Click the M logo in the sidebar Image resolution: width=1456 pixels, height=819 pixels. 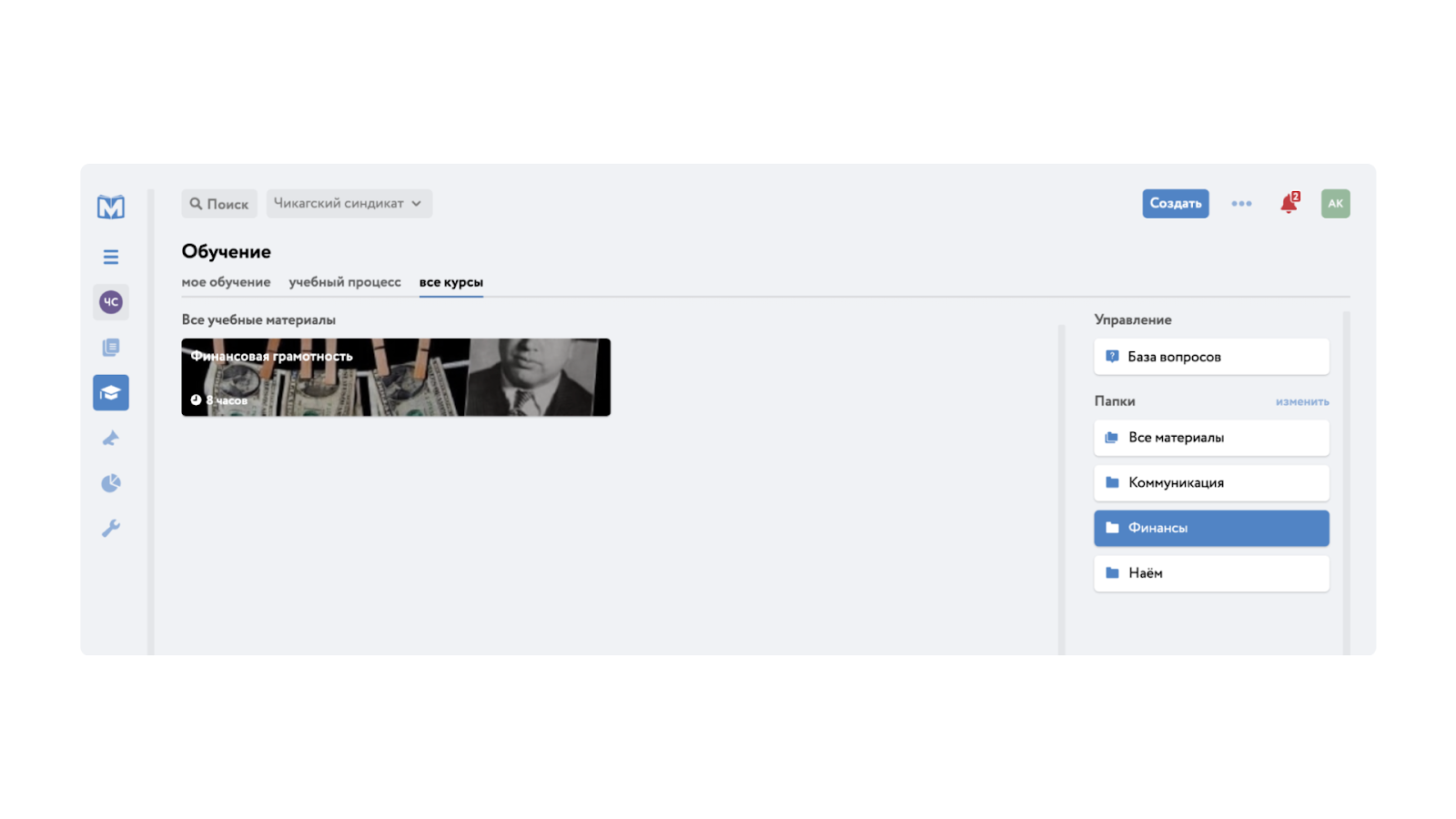click(111, 207)
